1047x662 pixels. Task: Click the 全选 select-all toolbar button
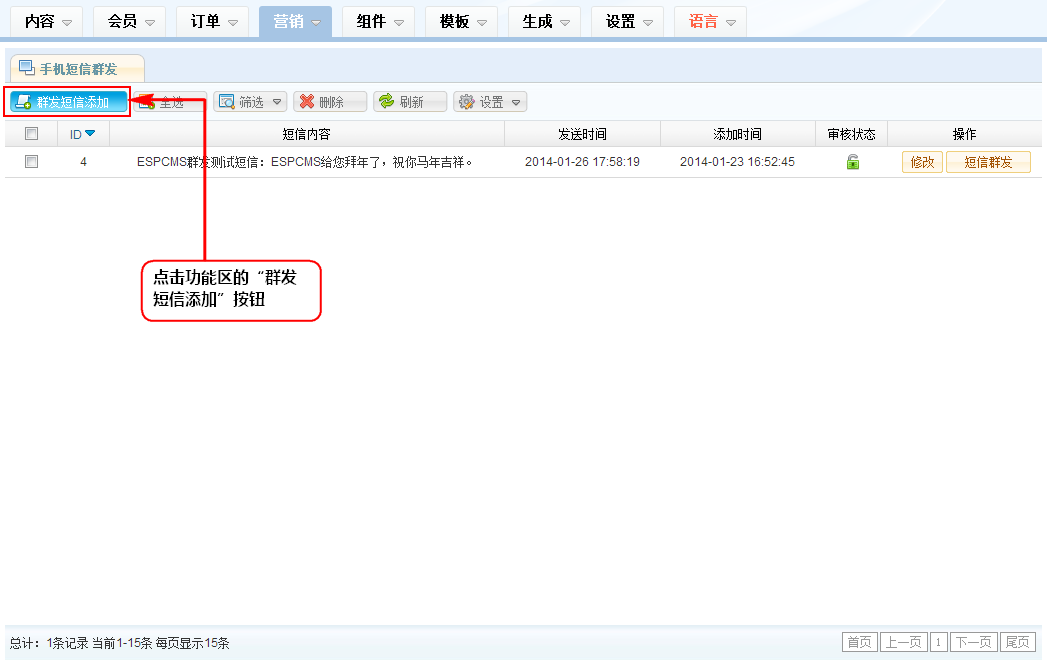pyautogui.click(x=172, y=102)
